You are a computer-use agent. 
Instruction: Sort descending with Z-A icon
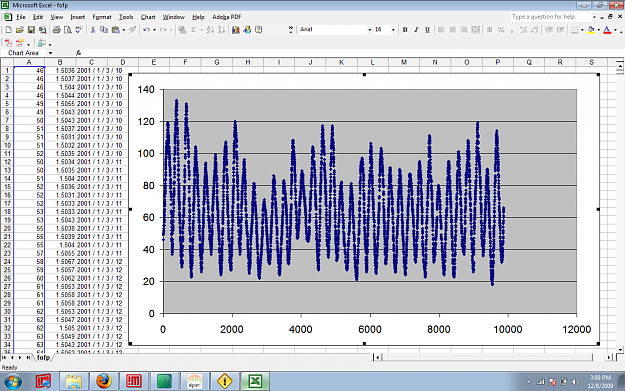tap(222, 30)
